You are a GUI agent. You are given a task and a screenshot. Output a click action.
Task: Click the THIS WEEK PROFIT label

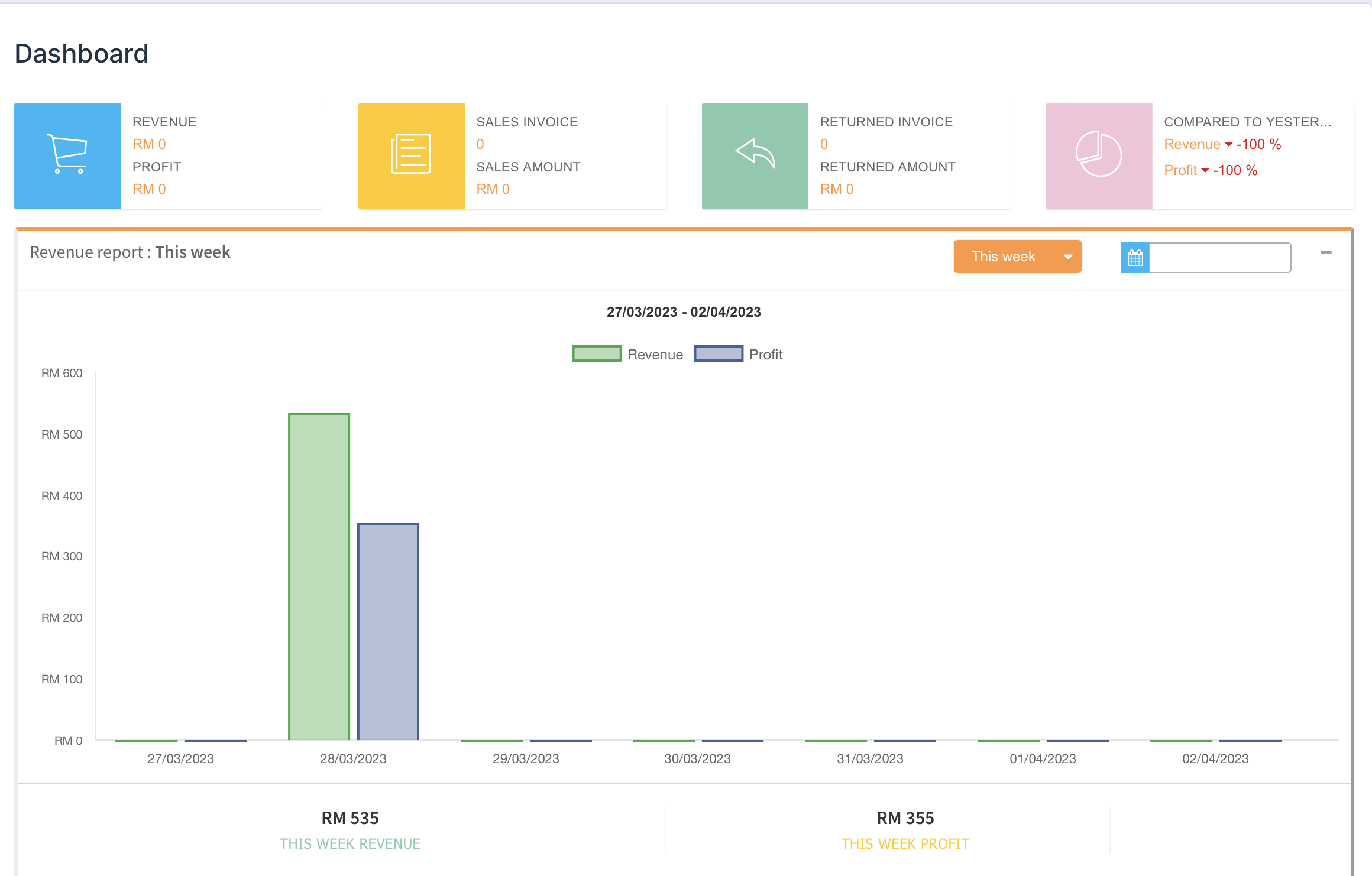905,843
